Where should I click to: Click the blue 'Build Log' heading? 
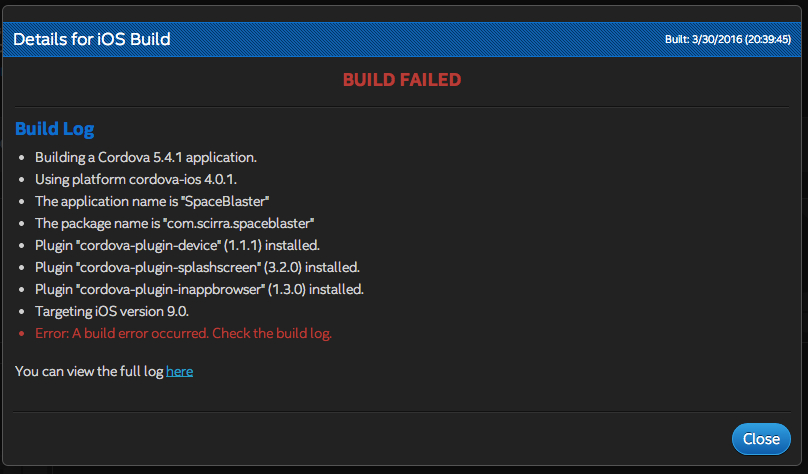tap(55, 130)
